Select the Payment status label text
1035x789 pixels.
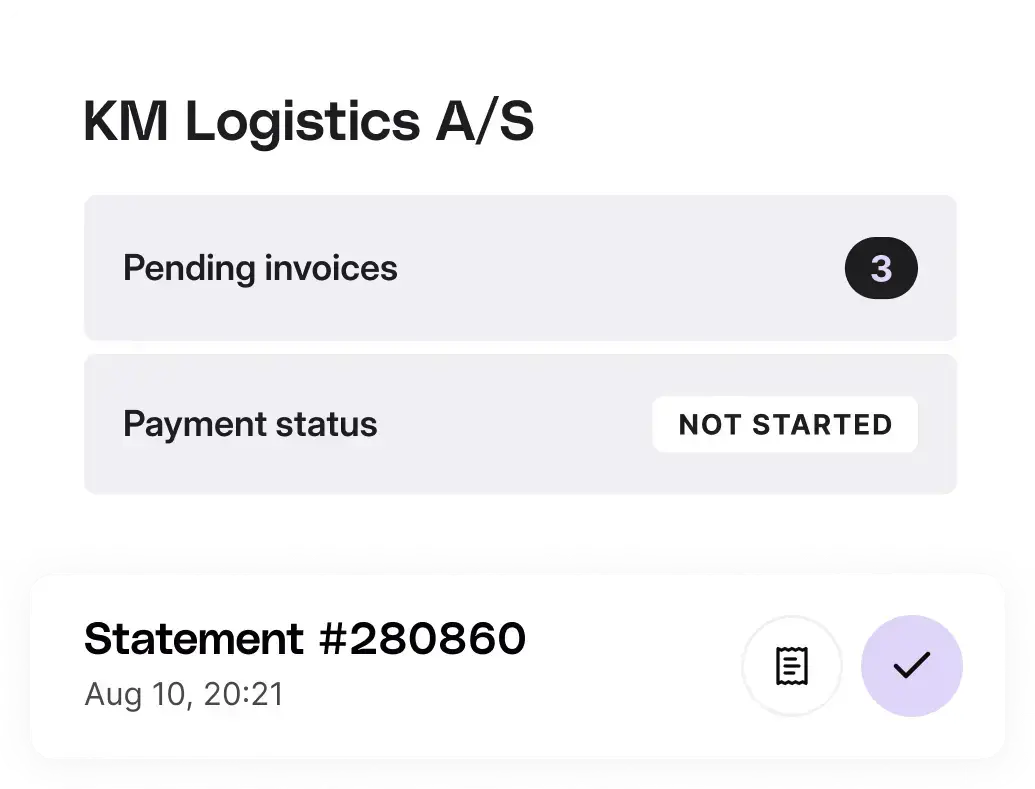pyautogui.click(x=250, y=424)
